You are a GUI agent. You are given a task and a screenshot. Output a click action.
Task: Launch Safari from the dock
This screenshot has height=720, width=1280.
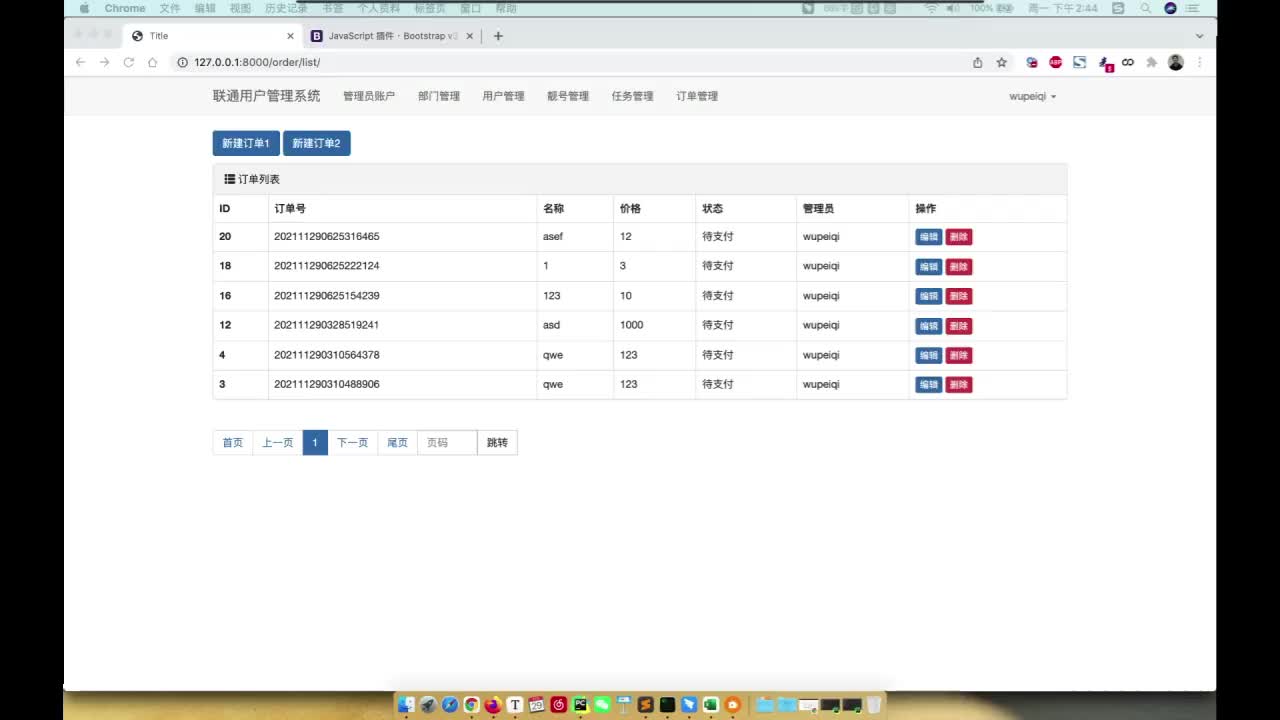tap(450, 704)
